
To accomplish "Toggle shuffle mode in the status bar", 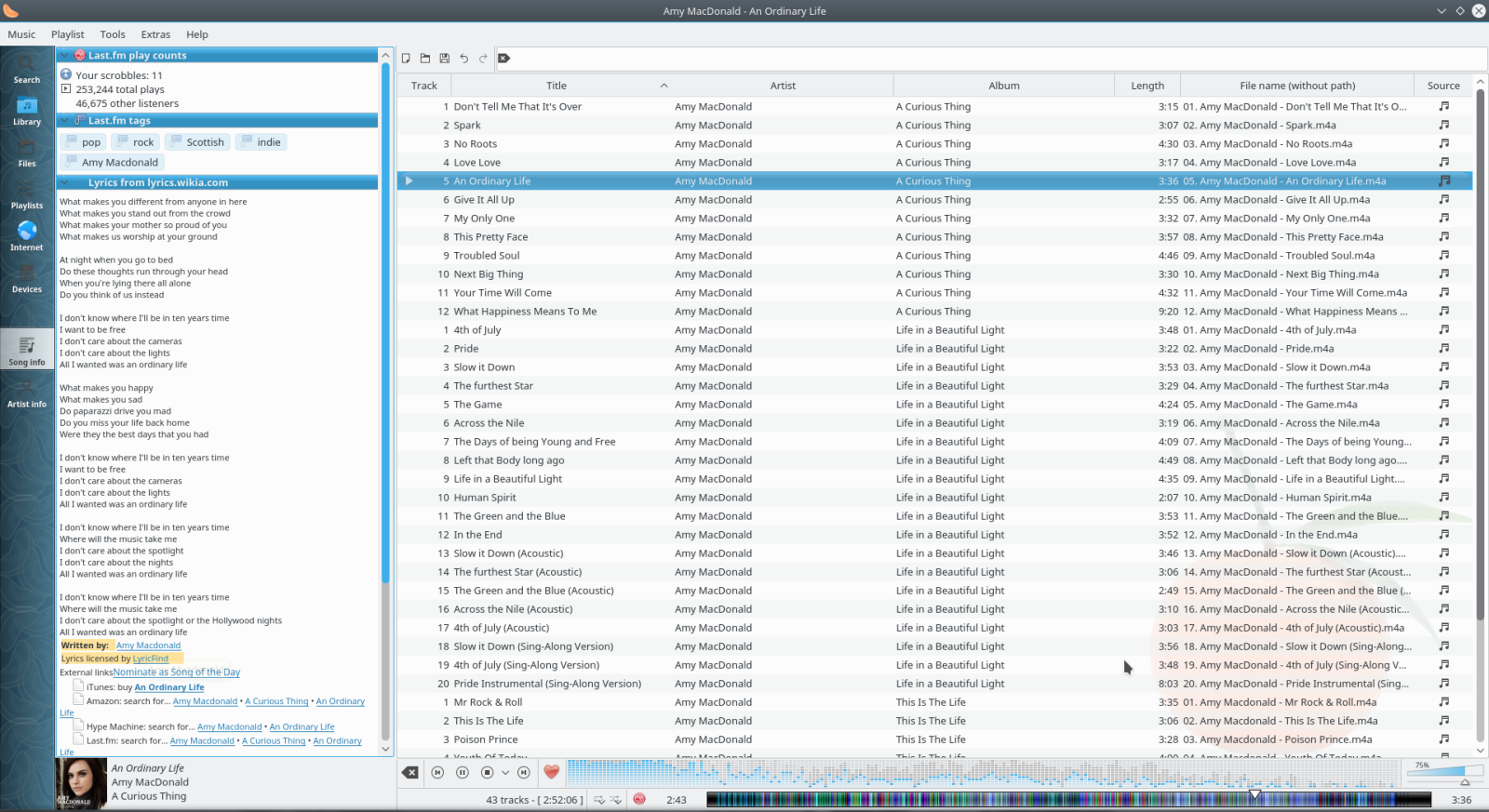I will [x=616, y=799].
